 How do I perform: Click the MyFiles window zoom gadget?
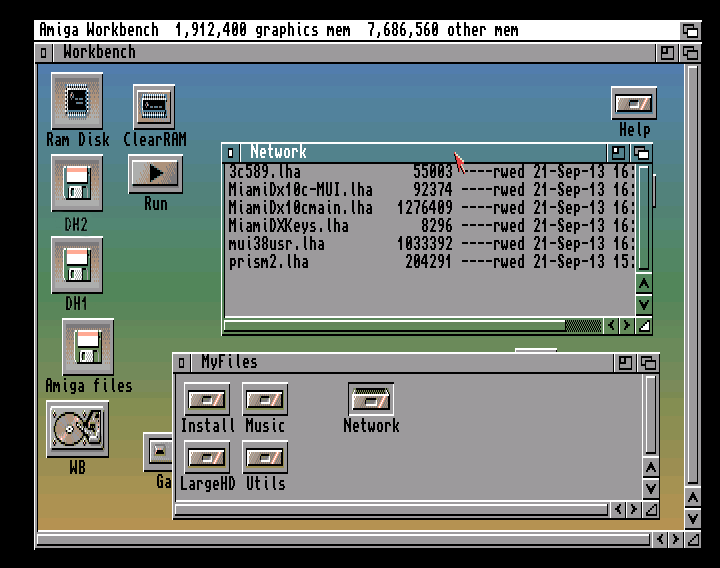click(x=625, y=363)
